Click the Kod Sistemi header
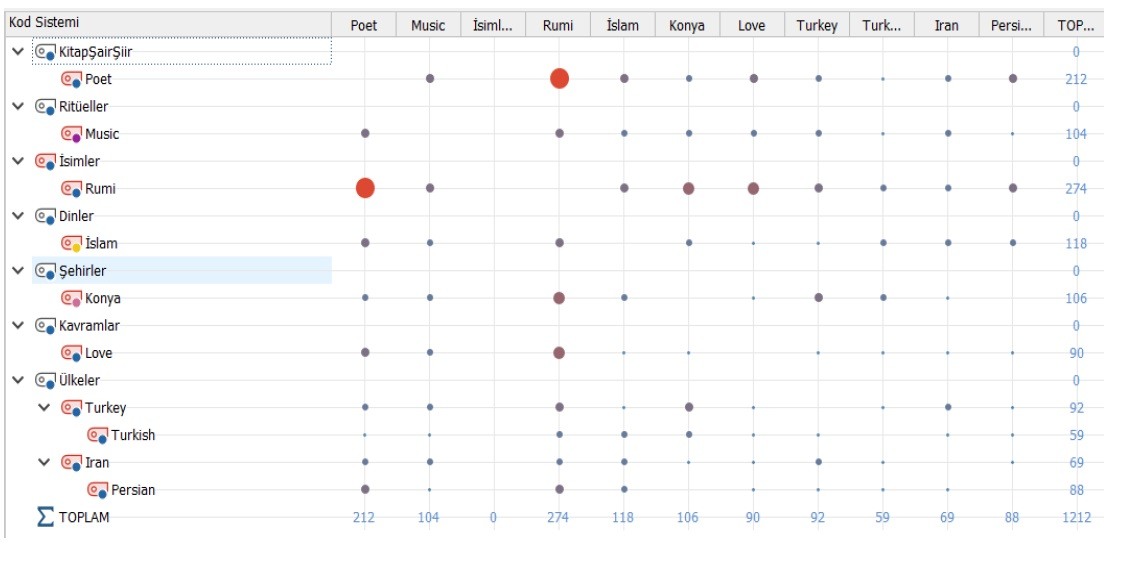The width and height of the screenshot is (1133, 573). [x=44, y=22]
